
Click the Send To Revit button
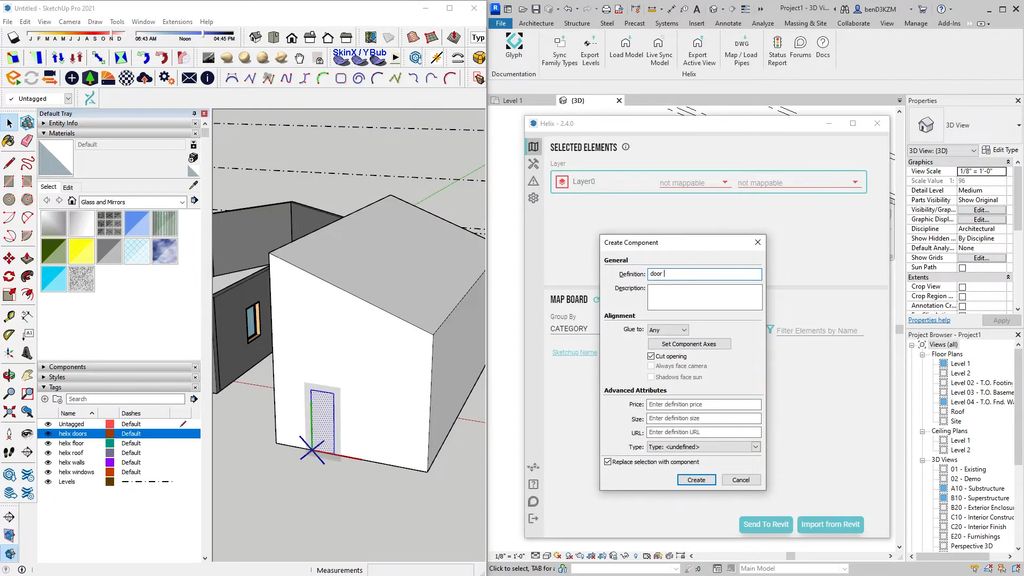766,524
